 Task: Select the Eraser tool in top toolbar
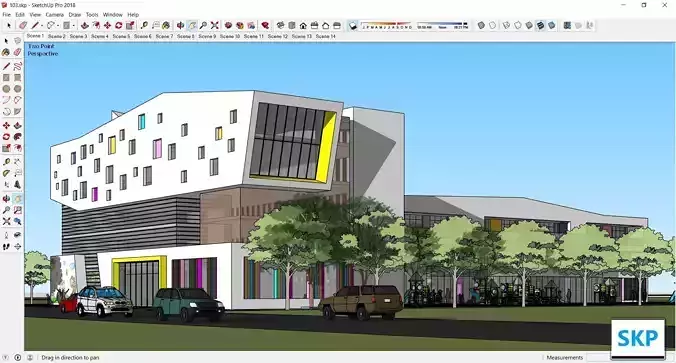tap(23, 25)
